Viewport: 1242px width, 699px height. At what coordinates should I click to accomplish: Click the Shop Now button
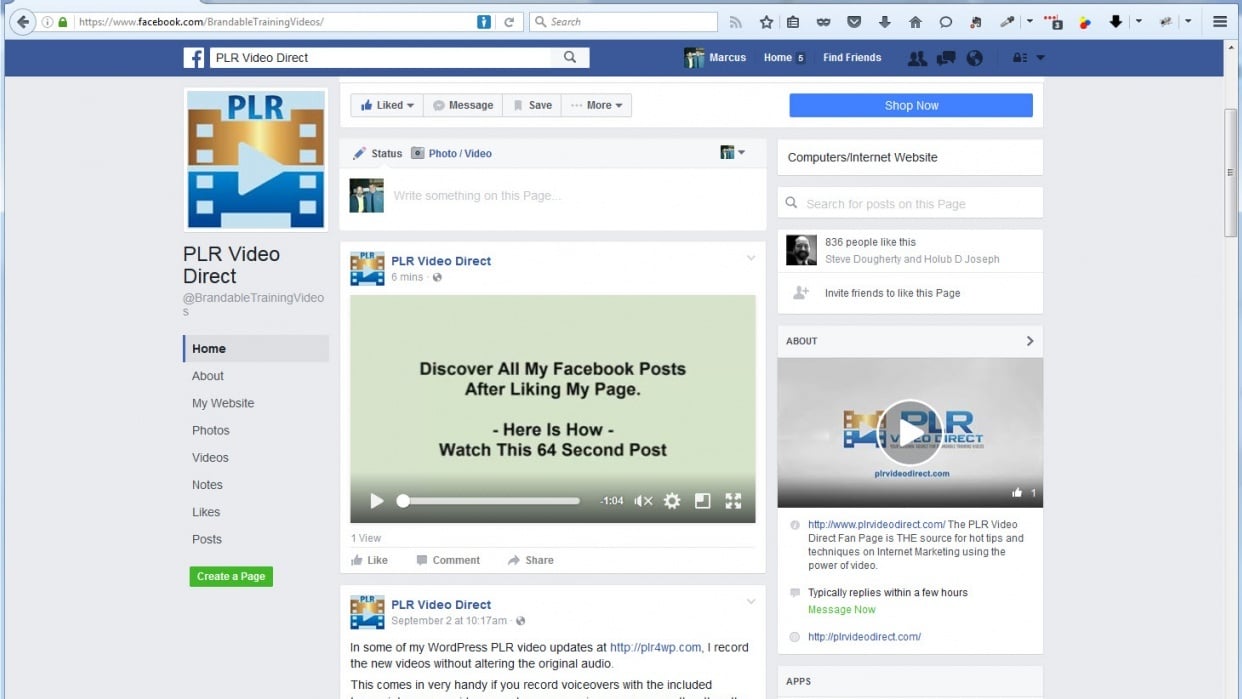point(911,105)
